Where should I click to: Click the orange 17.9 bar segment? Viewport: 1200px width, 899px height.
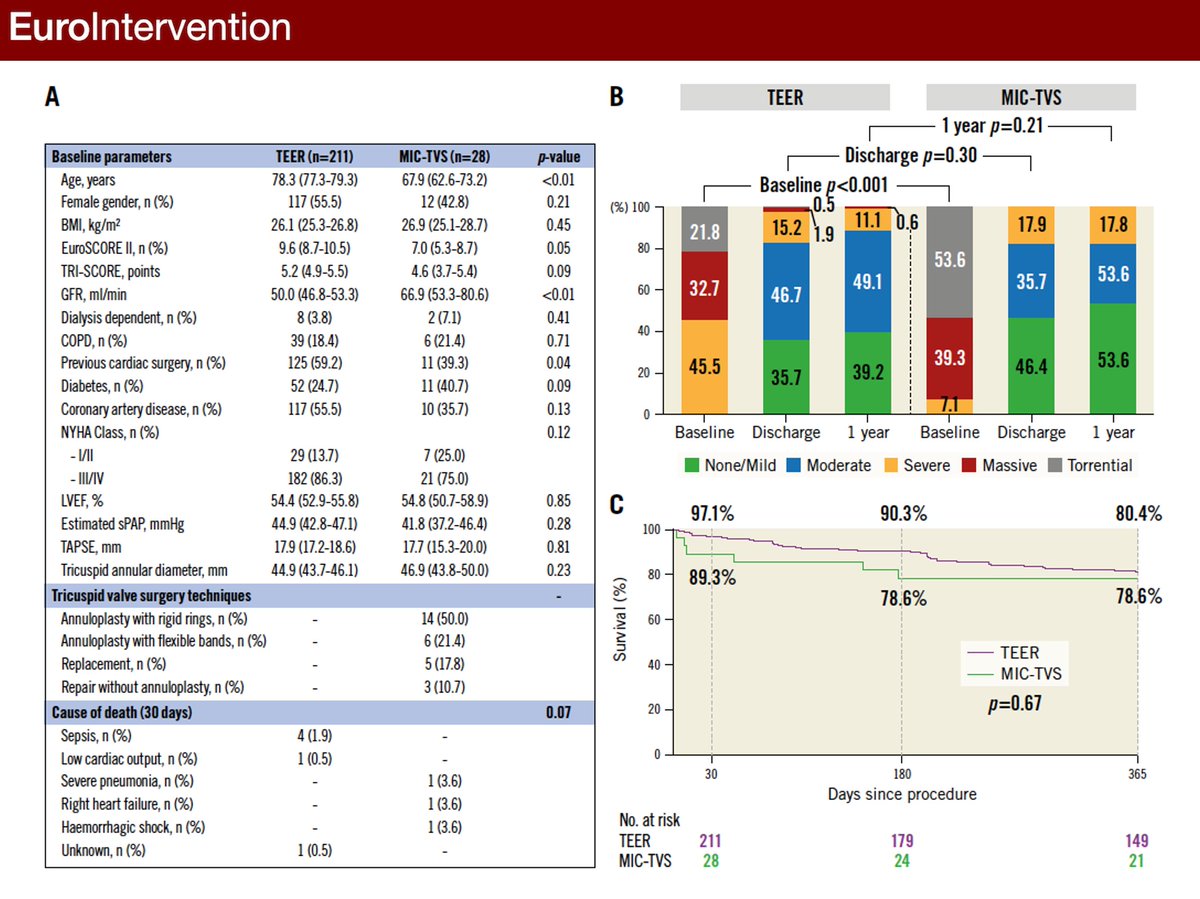pyautogui.click(x=1032, y=226)
